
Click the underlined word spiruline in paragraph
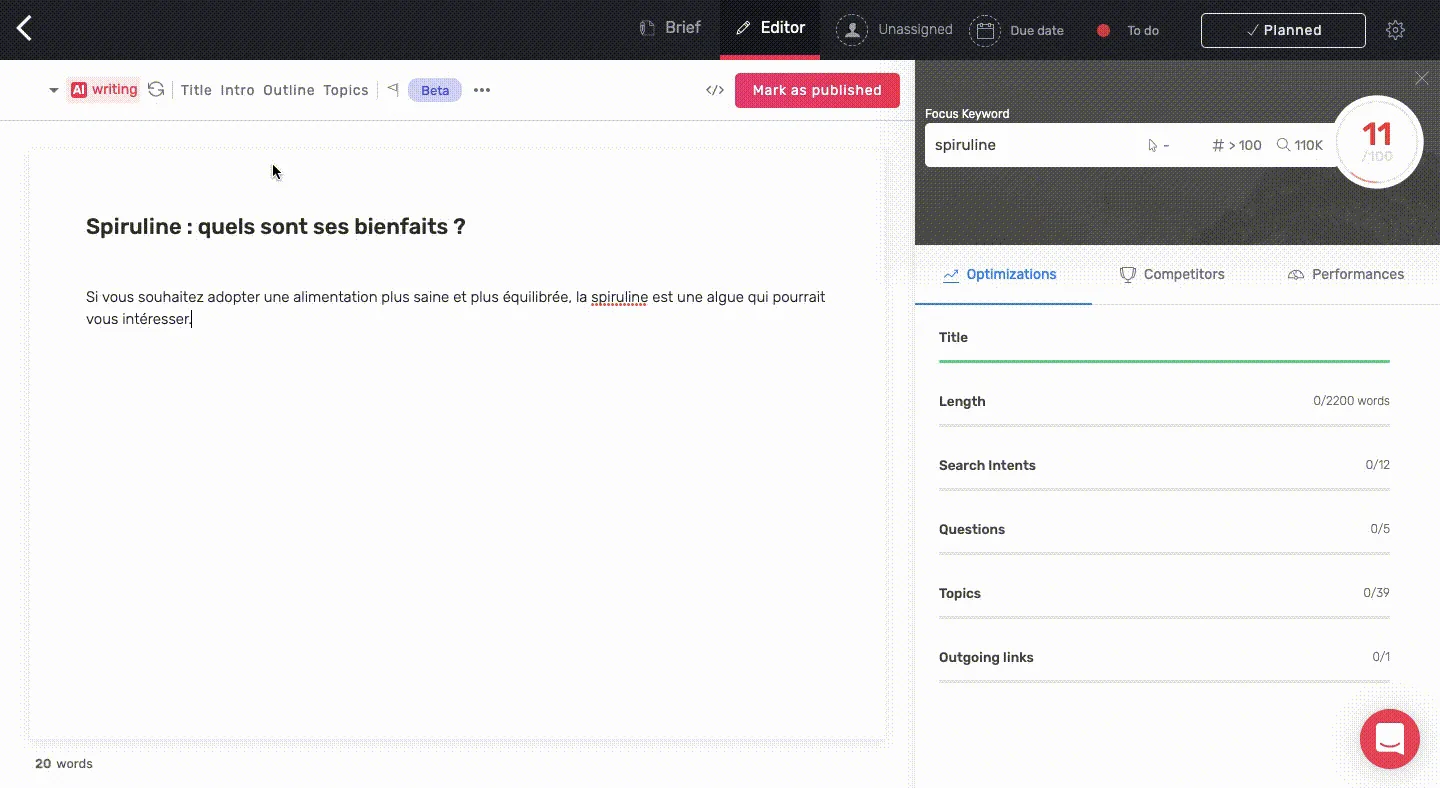pyautogui.click(x=619, y=297)
